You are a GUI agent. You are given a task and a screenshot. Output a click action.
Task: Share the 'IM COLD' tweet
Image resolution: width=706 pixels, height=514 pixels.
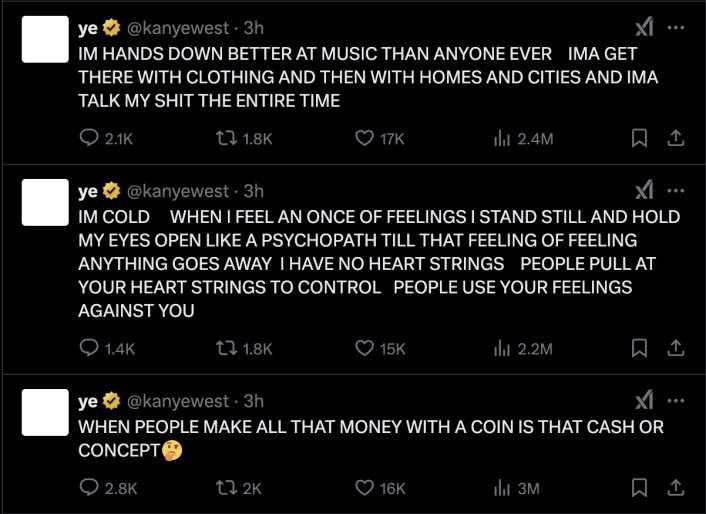(x=675, y=348)
